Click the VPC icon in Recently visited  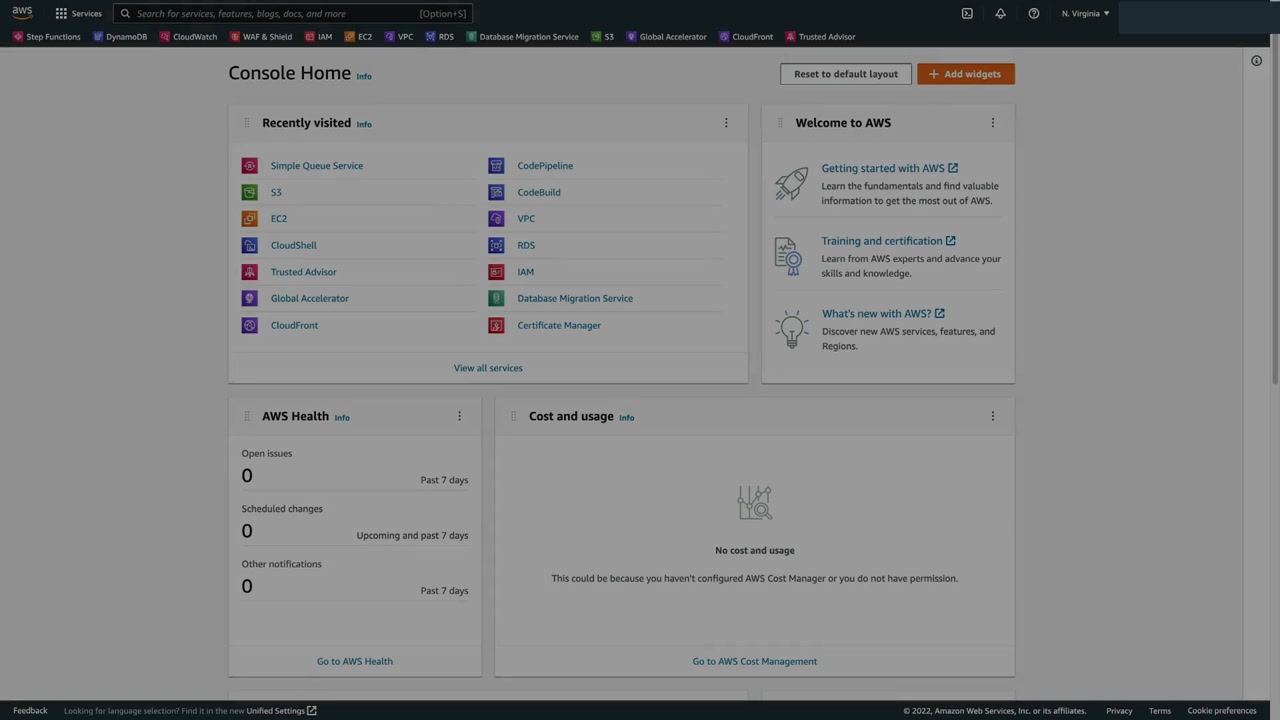click(496, 219)
